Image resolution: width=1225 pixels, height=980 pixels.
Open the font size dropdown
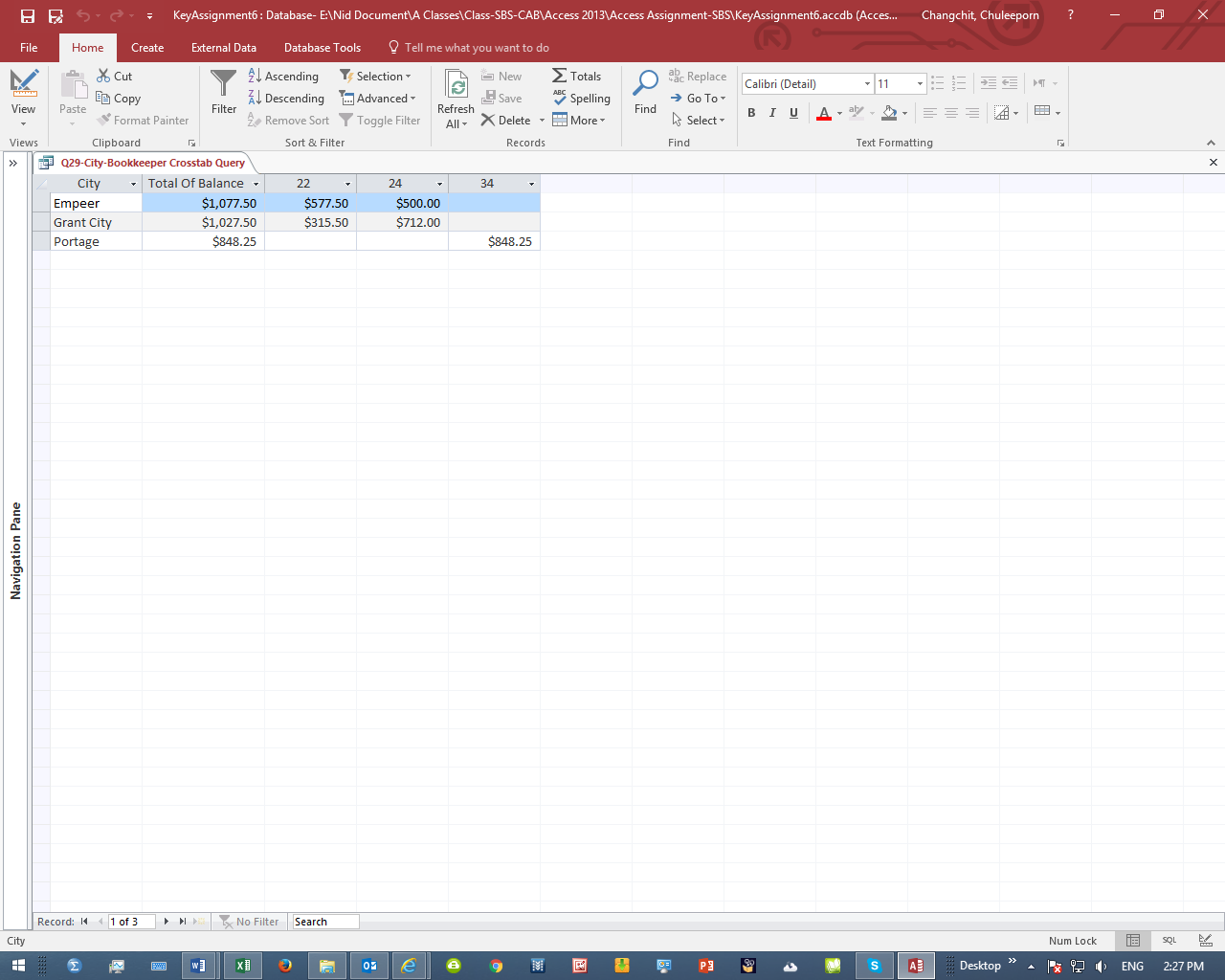tap(918, 83)
